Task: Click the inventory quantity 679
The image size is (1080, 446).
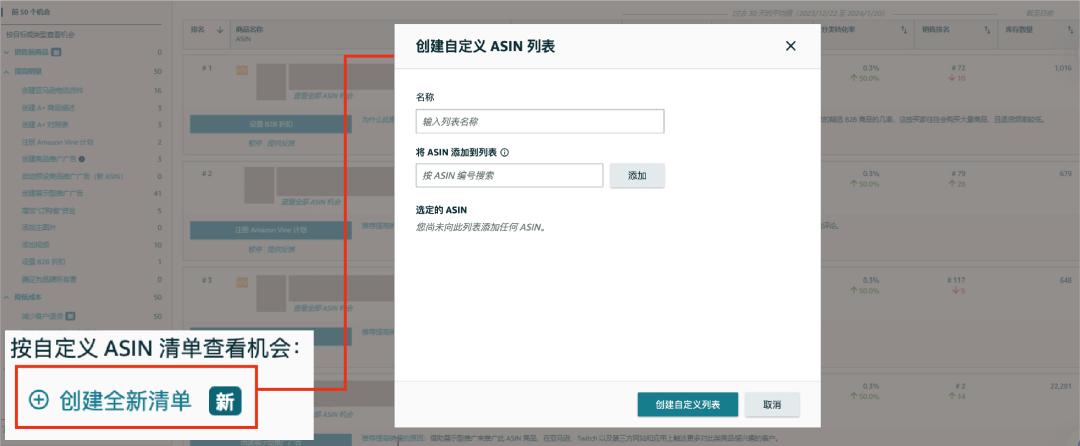Action: click(1066, 173)
